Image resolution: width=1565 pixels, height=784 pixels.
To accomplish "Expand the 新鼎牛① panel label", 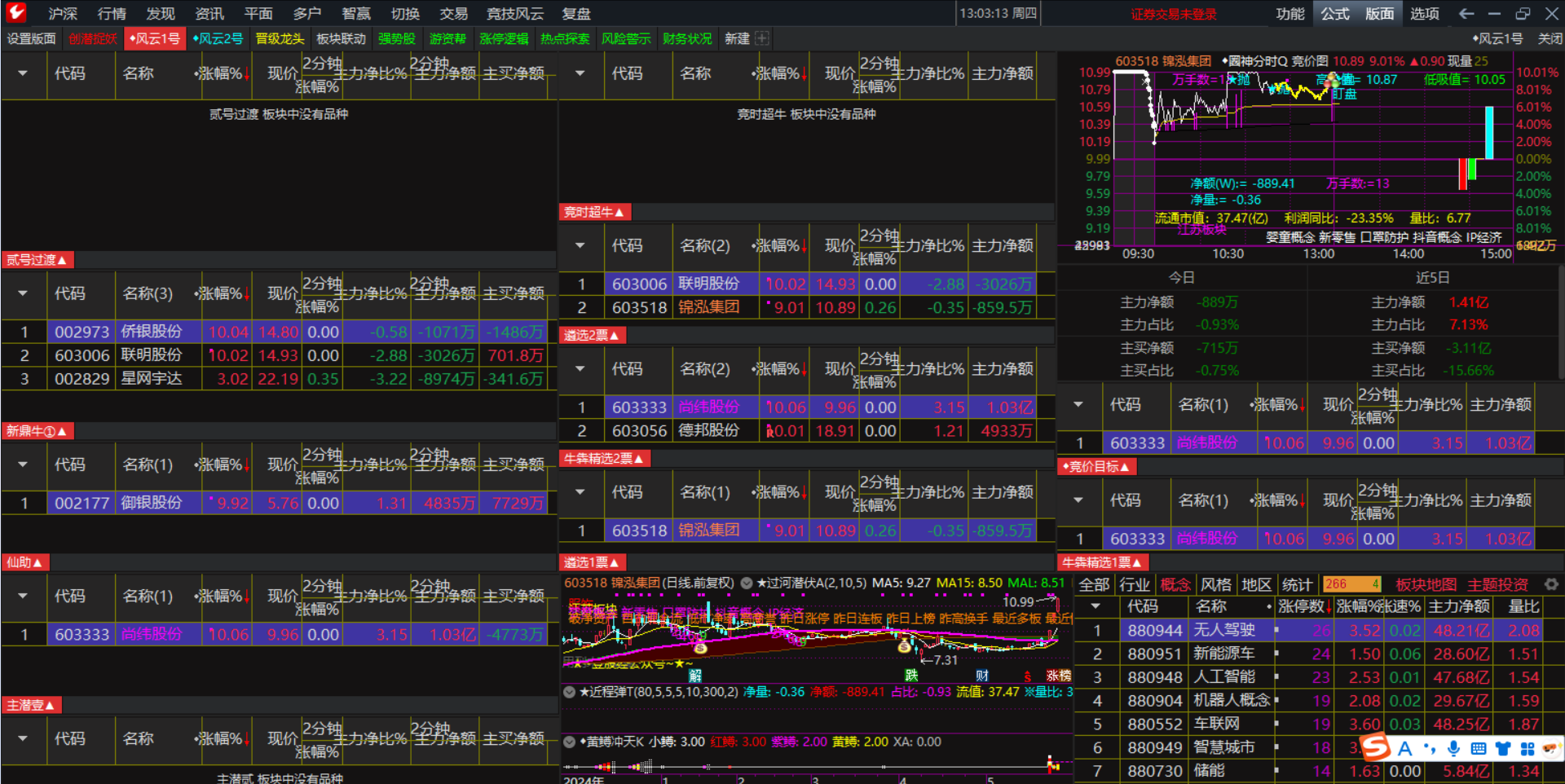I will click(37, 431).
